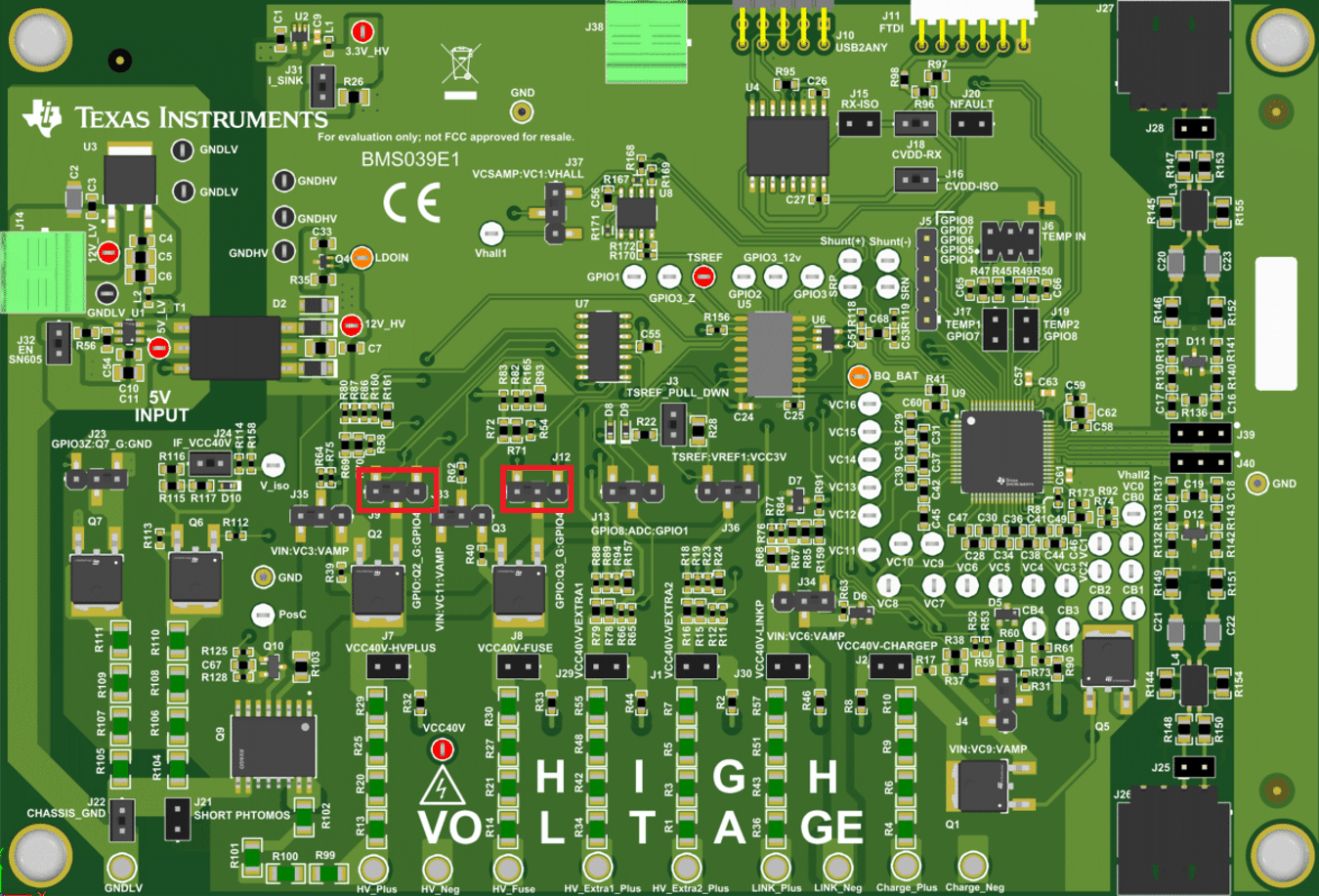
Task: Click the J7 VCC40V-HVPLUS jumper
Action: pos(387,667)
